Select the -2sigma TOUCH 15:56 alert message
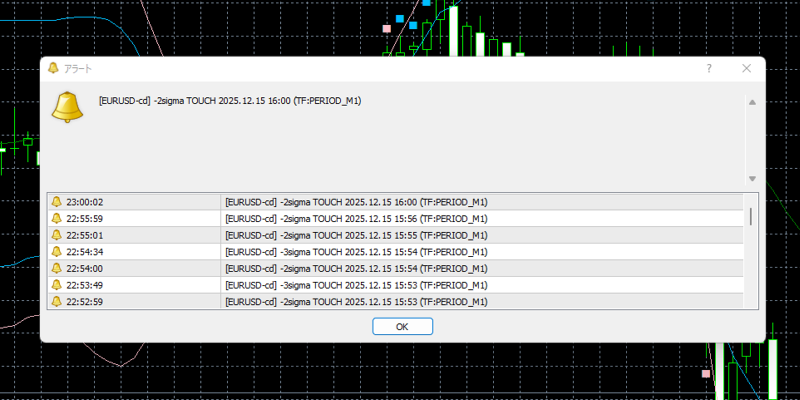 (356, 218)
